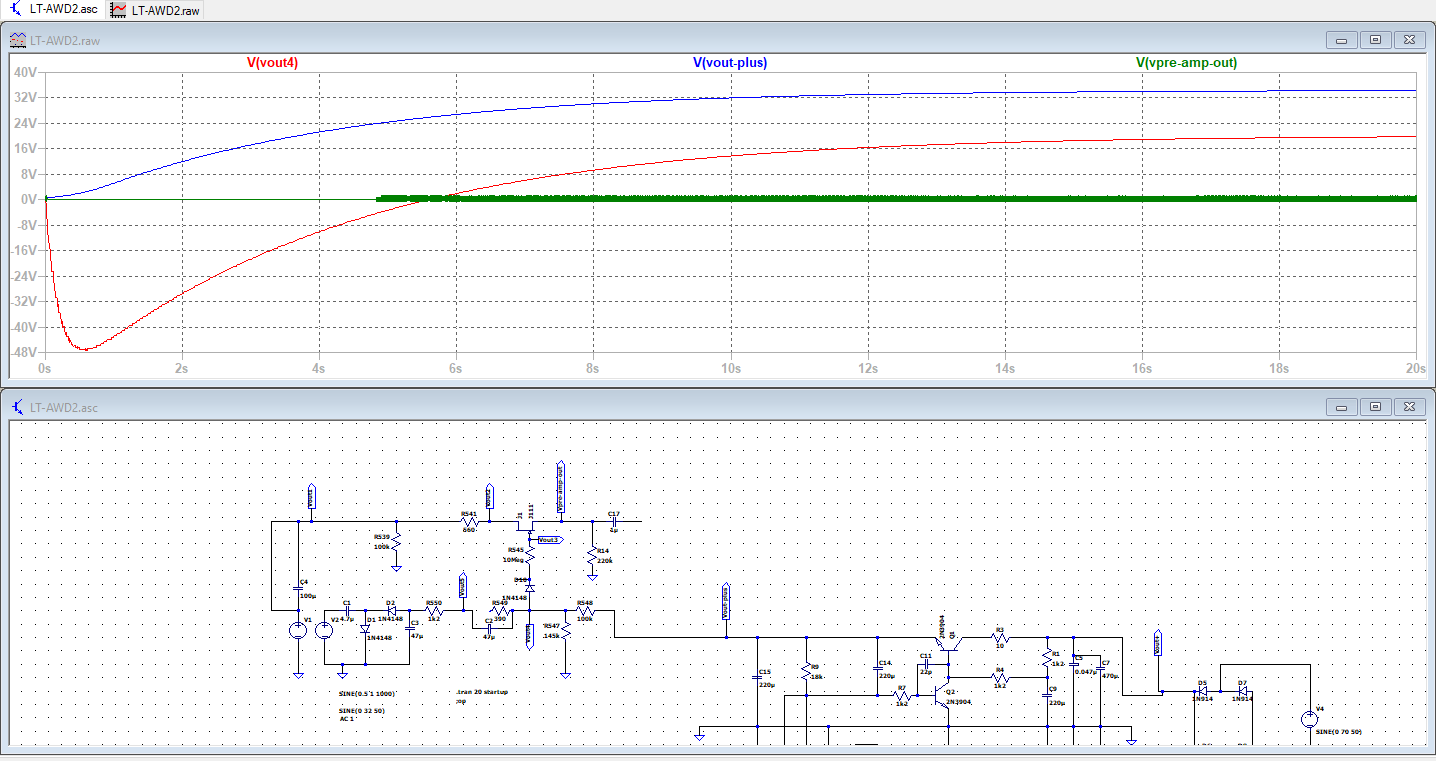Screen dimensions: 1436x761
Task: Select capacitor C7 470µ
Action: [x=1101, y=669]
